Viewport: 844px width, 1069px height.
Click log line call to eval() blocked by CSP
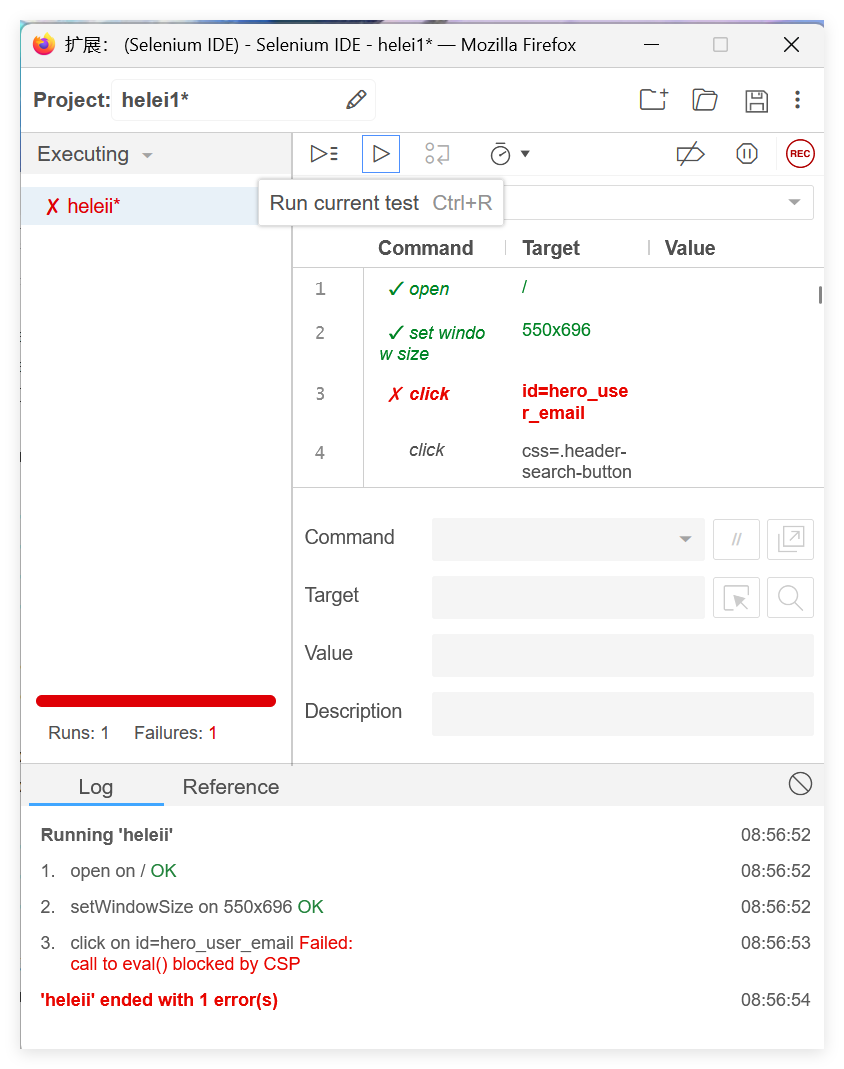coord(185,964)
